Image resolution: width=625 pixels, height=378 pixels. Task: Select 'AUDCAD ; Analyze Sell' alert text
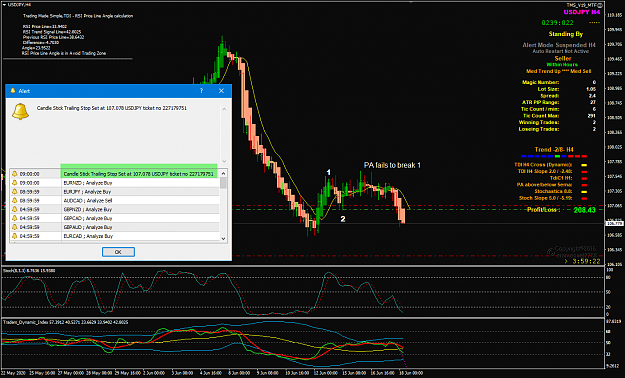pyautogui.click(x=88, y=201)
